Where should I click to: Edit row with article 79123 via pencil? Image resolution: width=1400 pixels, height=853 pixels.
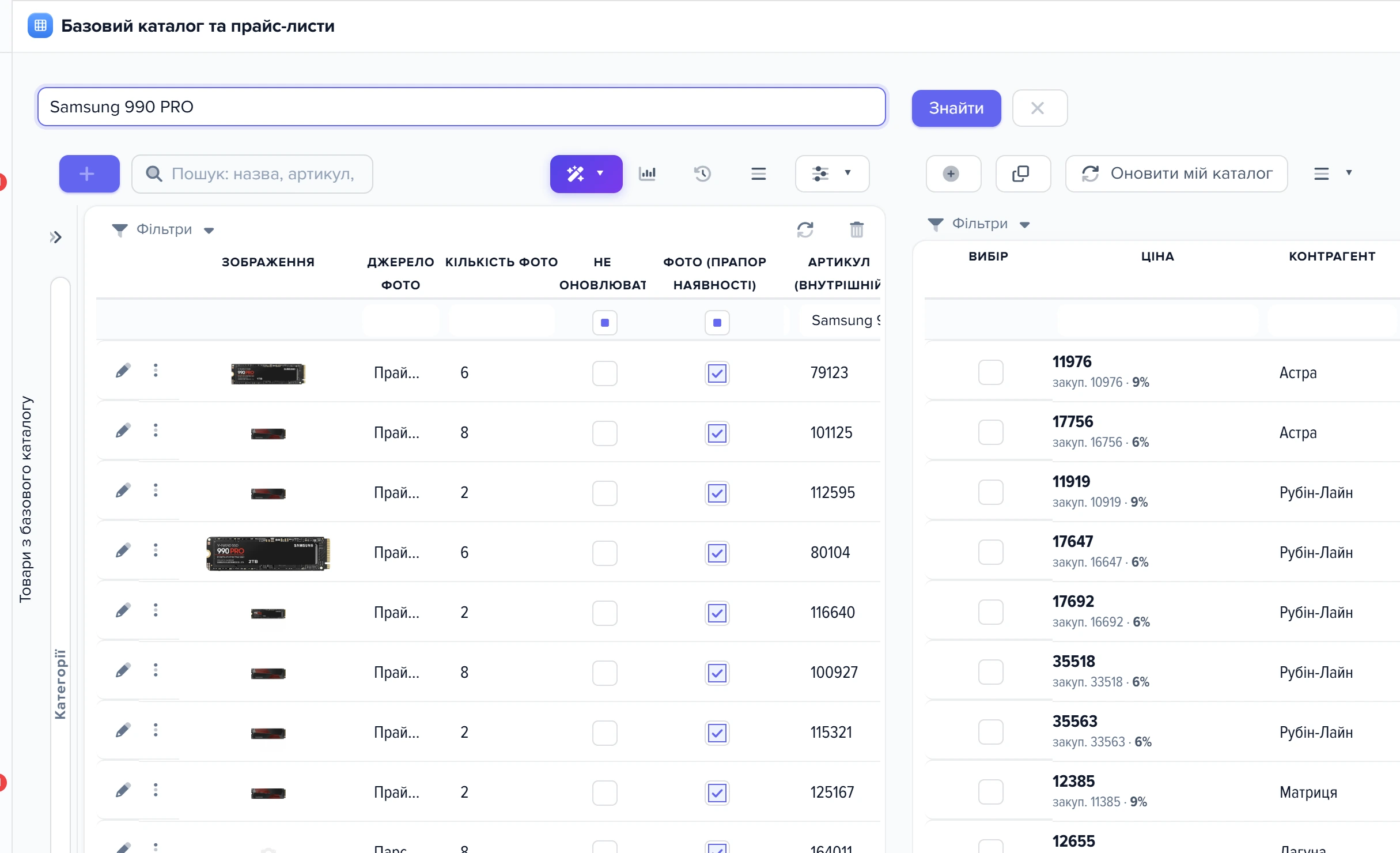[123, 371]
